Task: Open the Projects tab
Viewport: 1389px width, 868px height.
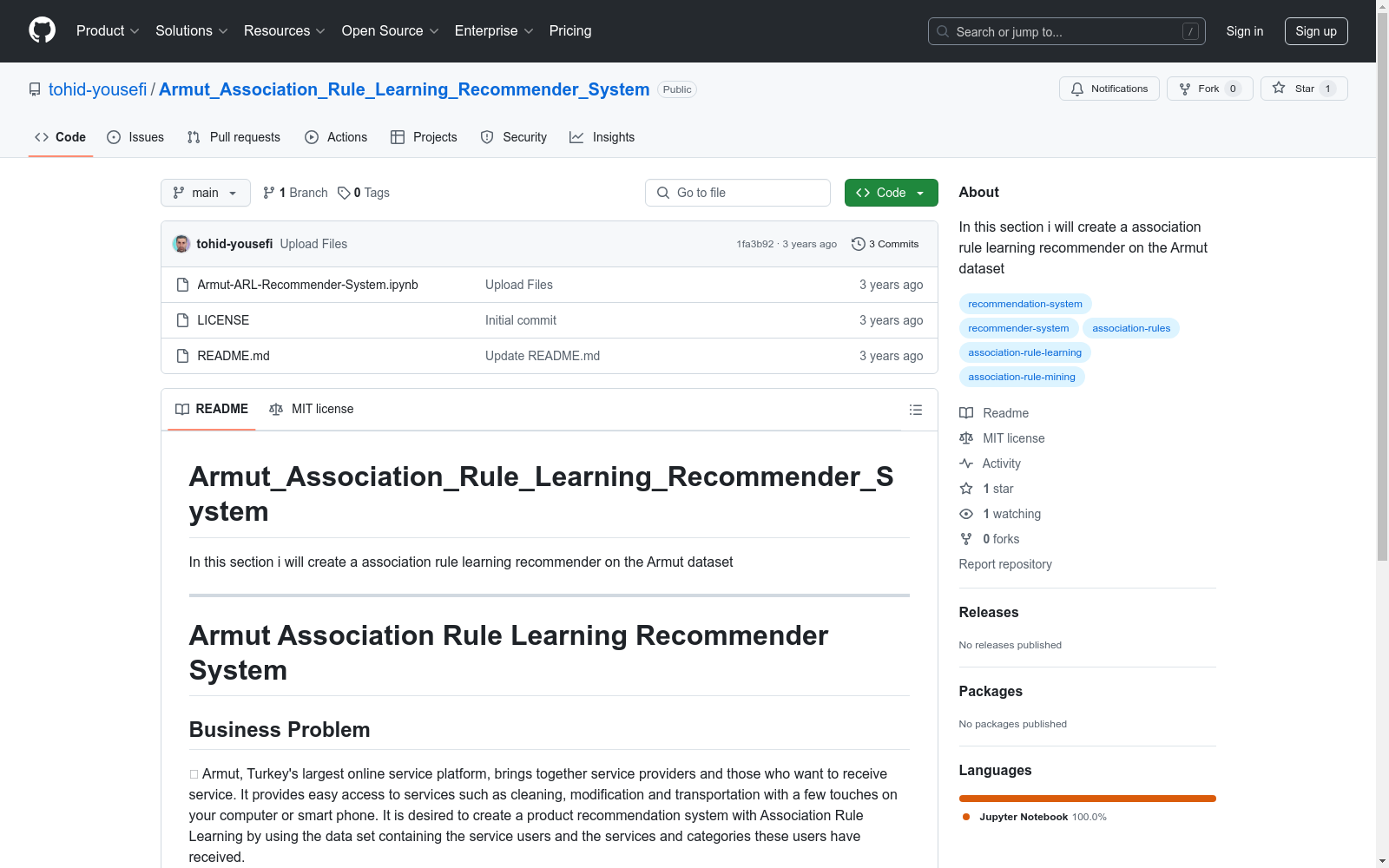Action: point(424,137)
